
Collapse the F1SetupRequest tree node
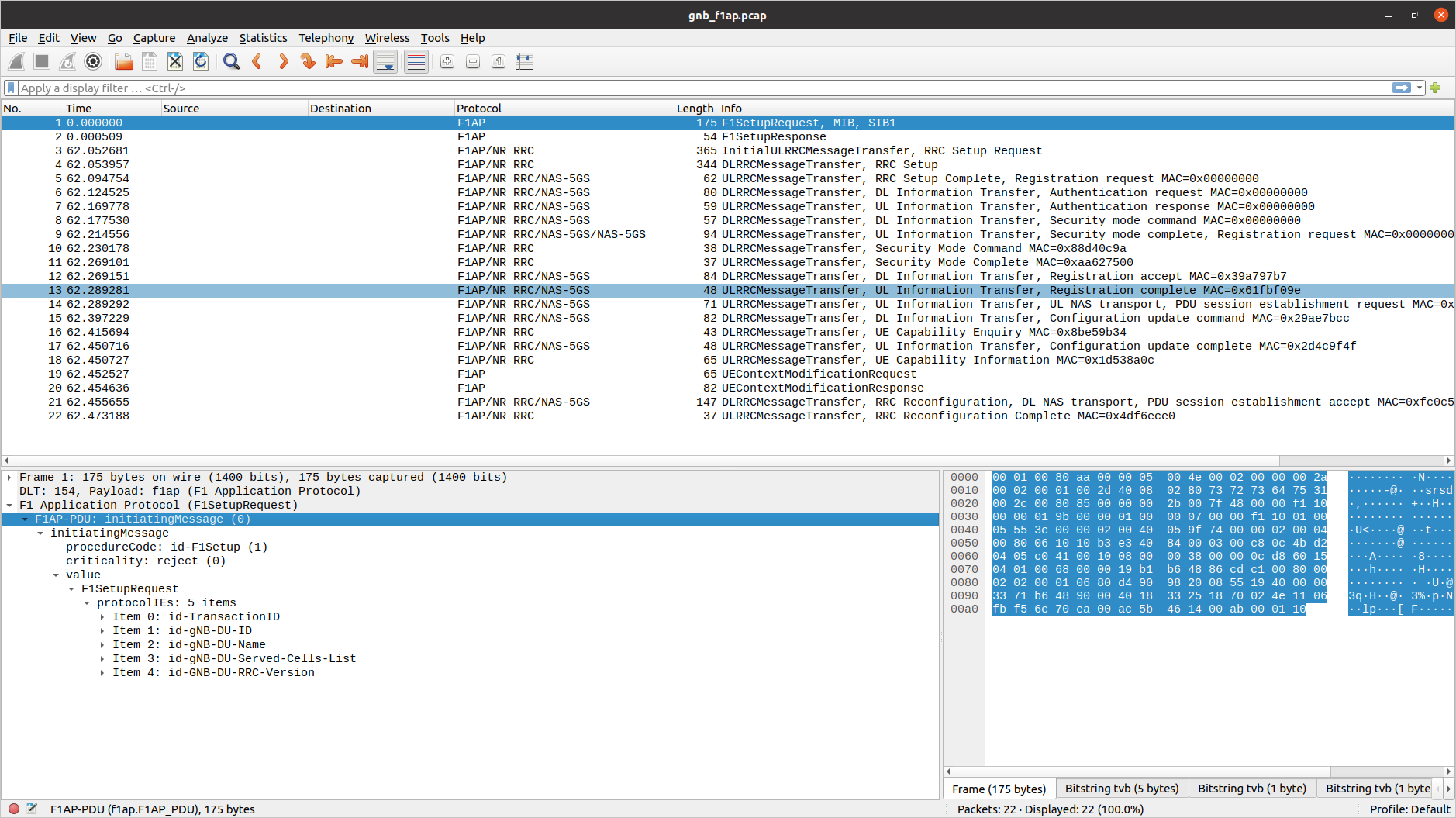[71, 589]
